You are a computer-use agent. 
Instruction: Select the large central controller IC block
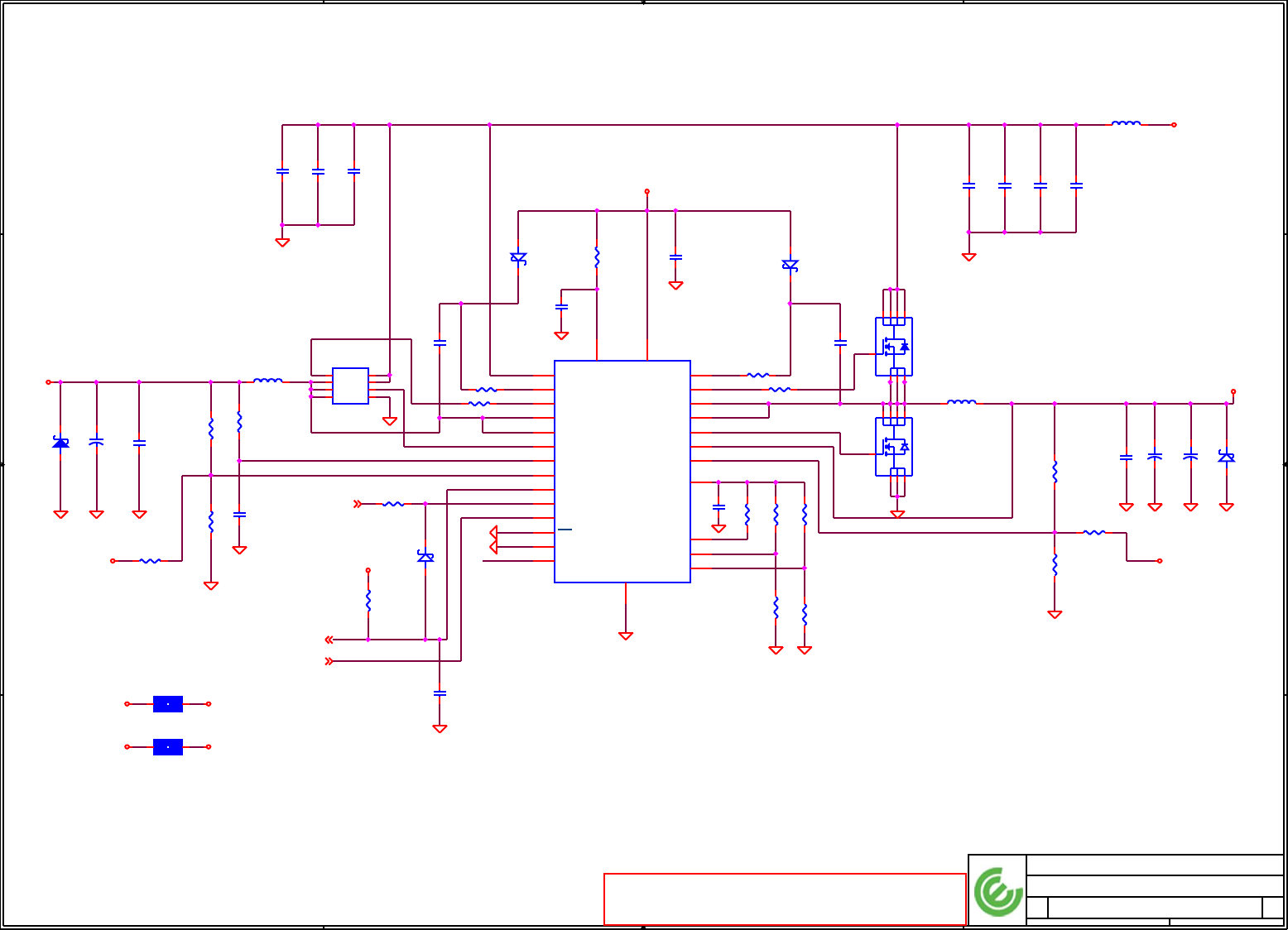click(622, 472)
